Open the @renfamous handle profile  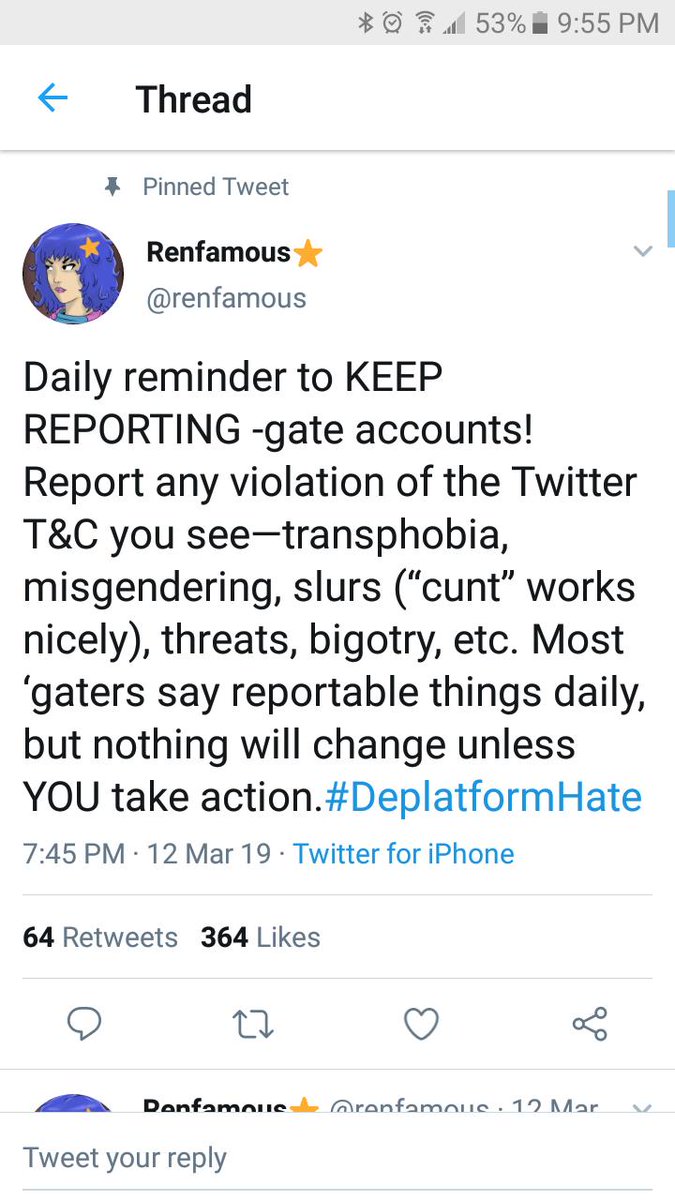[x=226, y=298]
